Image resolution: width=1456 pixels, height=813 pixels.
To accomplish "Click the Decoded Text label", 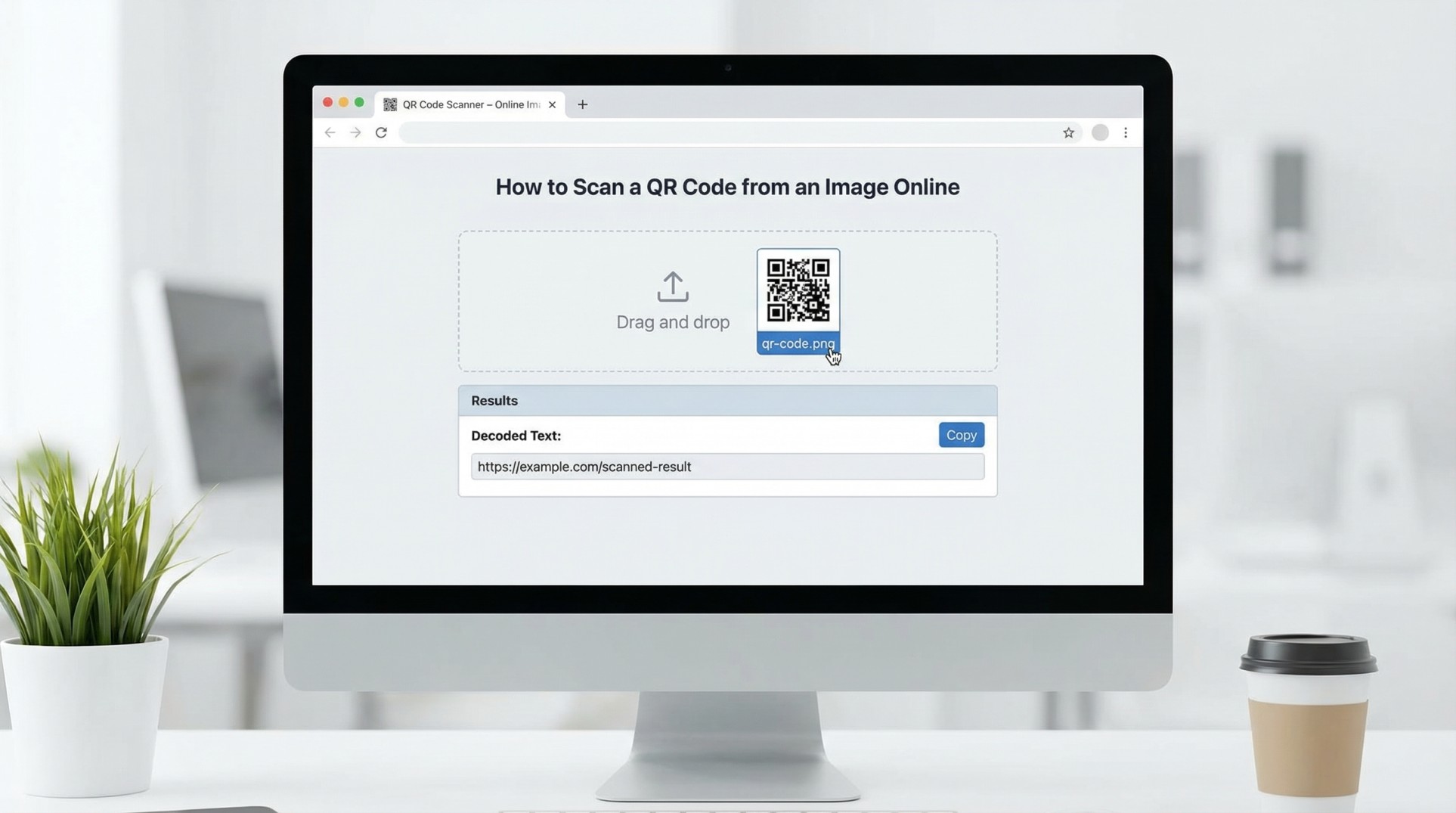I will [516, 436].
